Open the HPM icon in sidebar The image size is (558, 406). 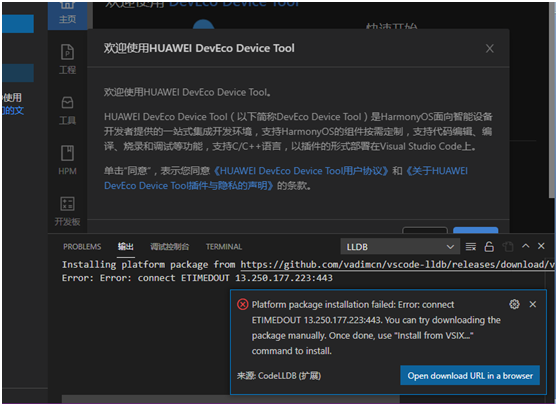pos(67,160)
